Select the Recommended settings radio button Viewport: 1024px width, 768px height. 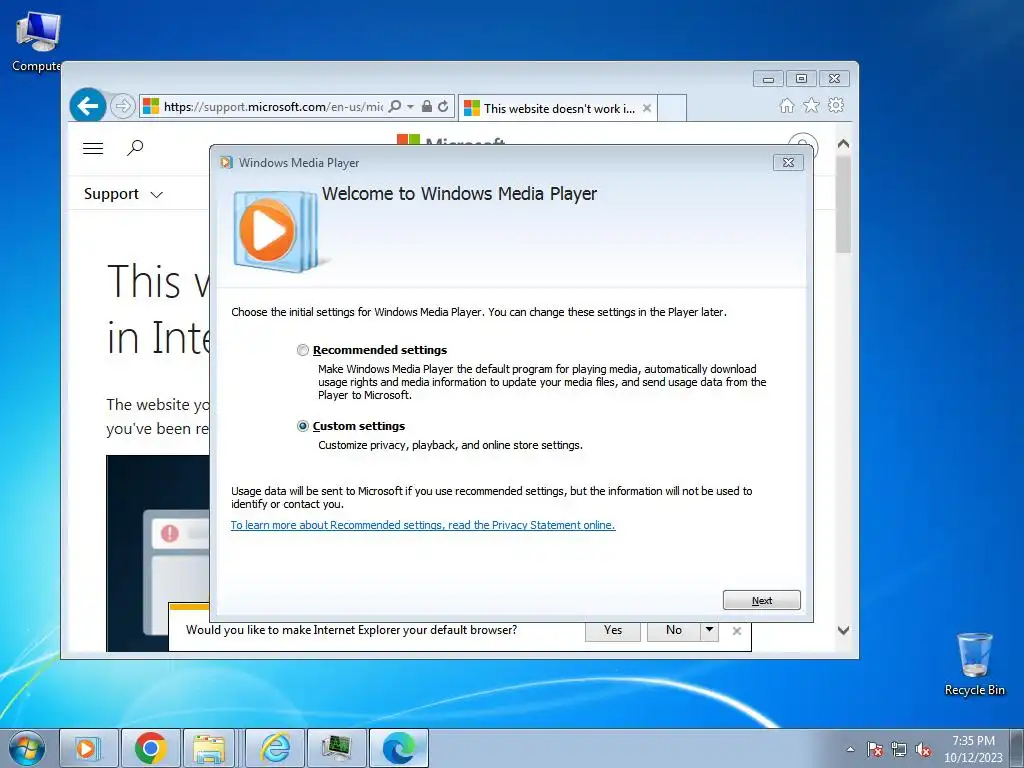tap(302, 350)
